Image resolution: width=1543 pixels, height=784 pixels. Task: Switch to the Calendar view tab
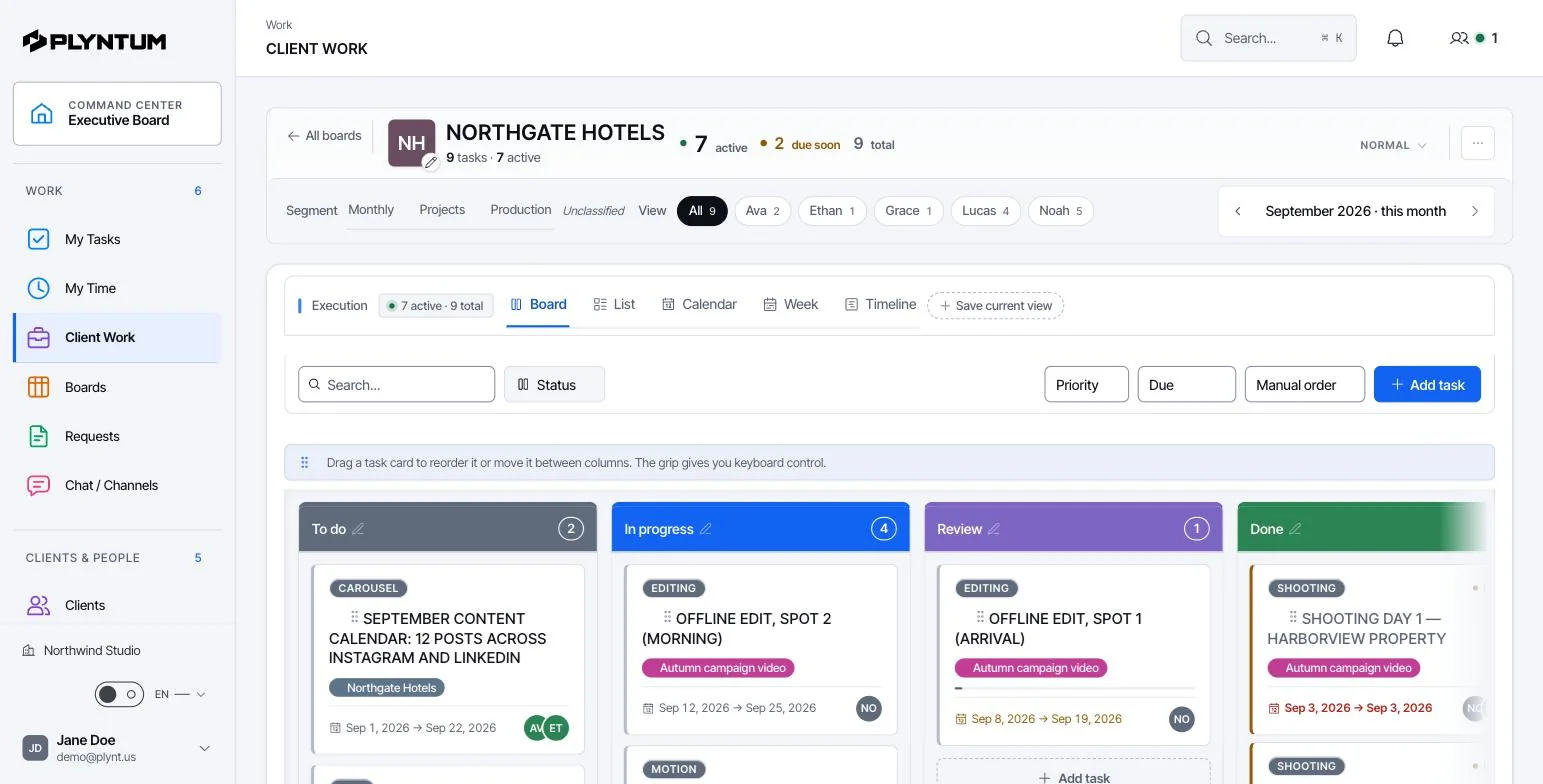point(699,305)
